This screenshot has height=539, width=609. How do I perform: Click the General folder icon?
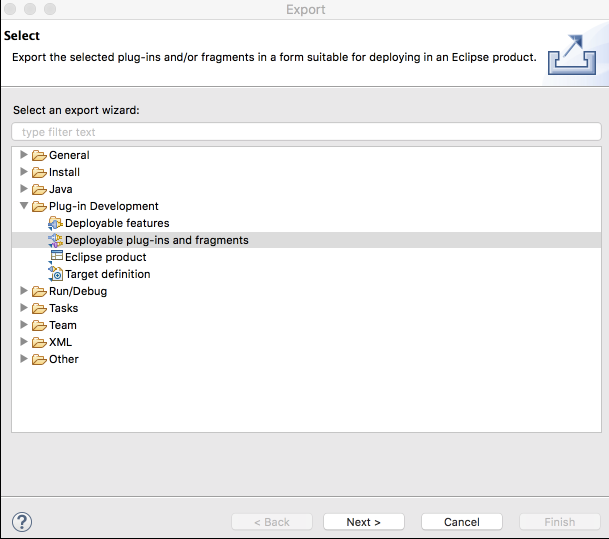click(39, 155)
